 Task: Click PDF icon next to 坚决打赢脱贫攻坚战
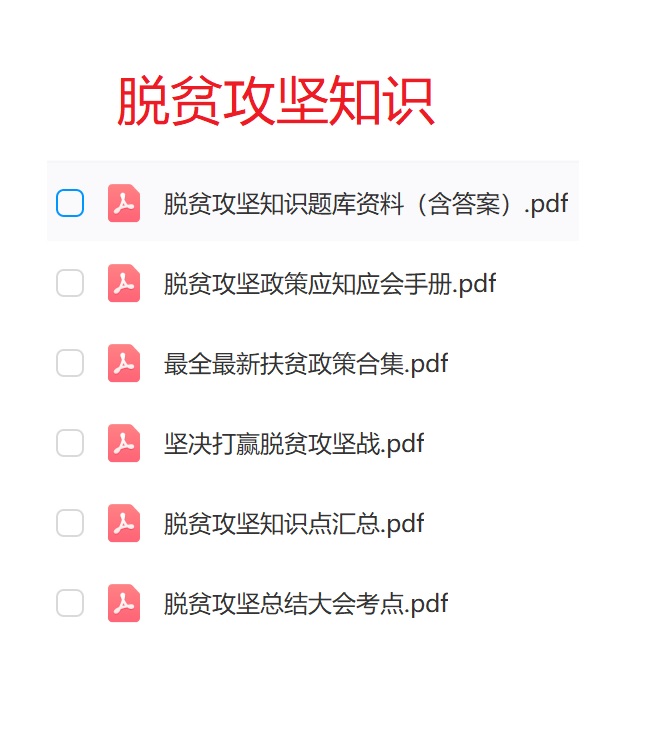(x=124, y=443)
